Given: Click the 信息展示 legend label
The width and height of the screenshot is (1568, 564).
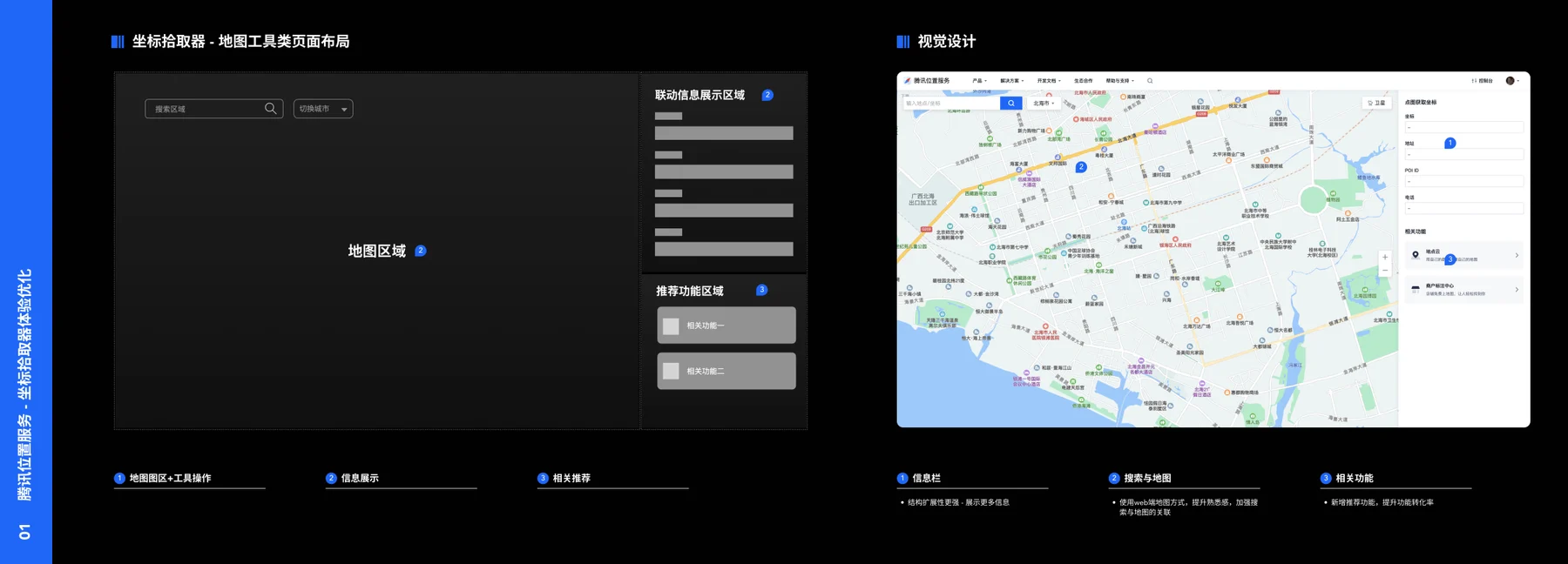Looking at the screenshot, I should click(x=360, y=478).
